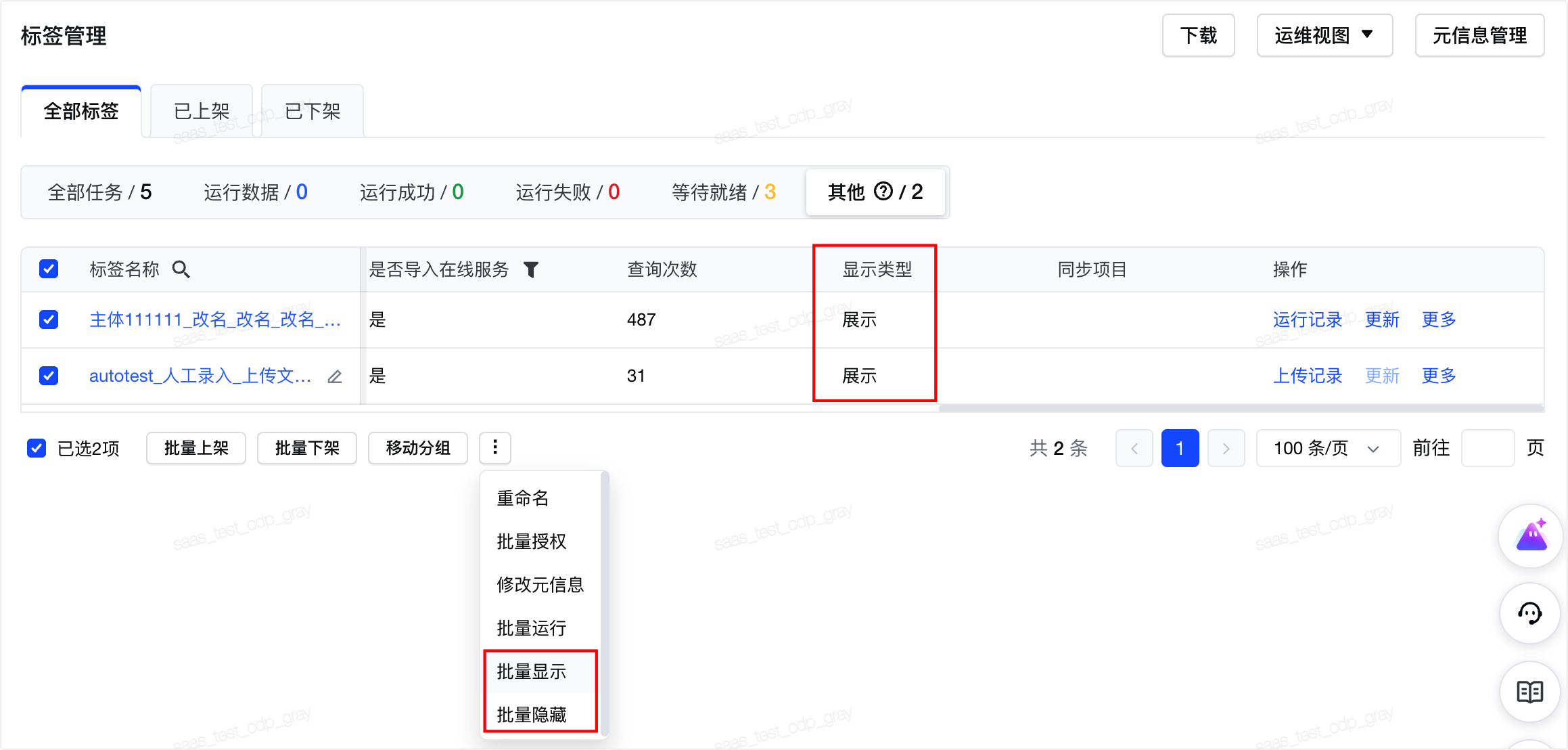Click the 下载 button
The width and height of the screenshot is (1568, 750).
(1199, 35)
